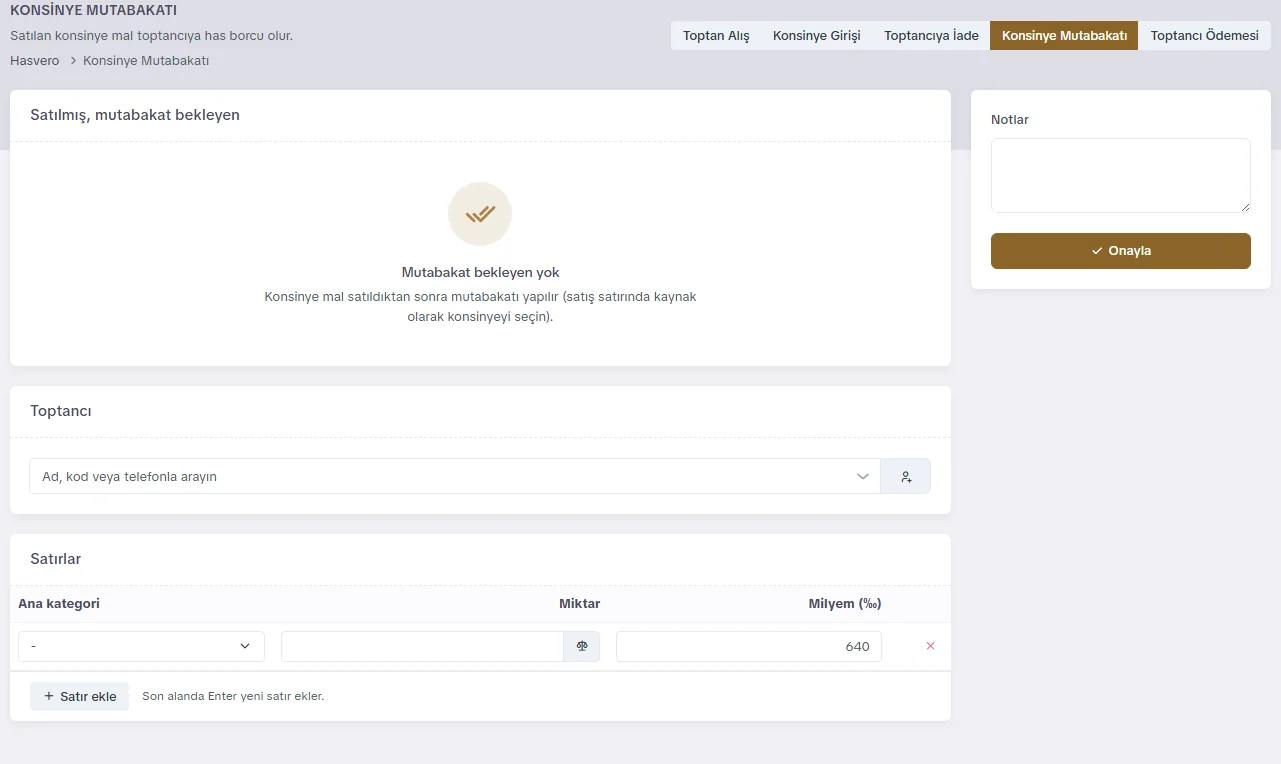Click the double-check reconciliation icon
Screen dimensions: 1281x764
point(480,214)
